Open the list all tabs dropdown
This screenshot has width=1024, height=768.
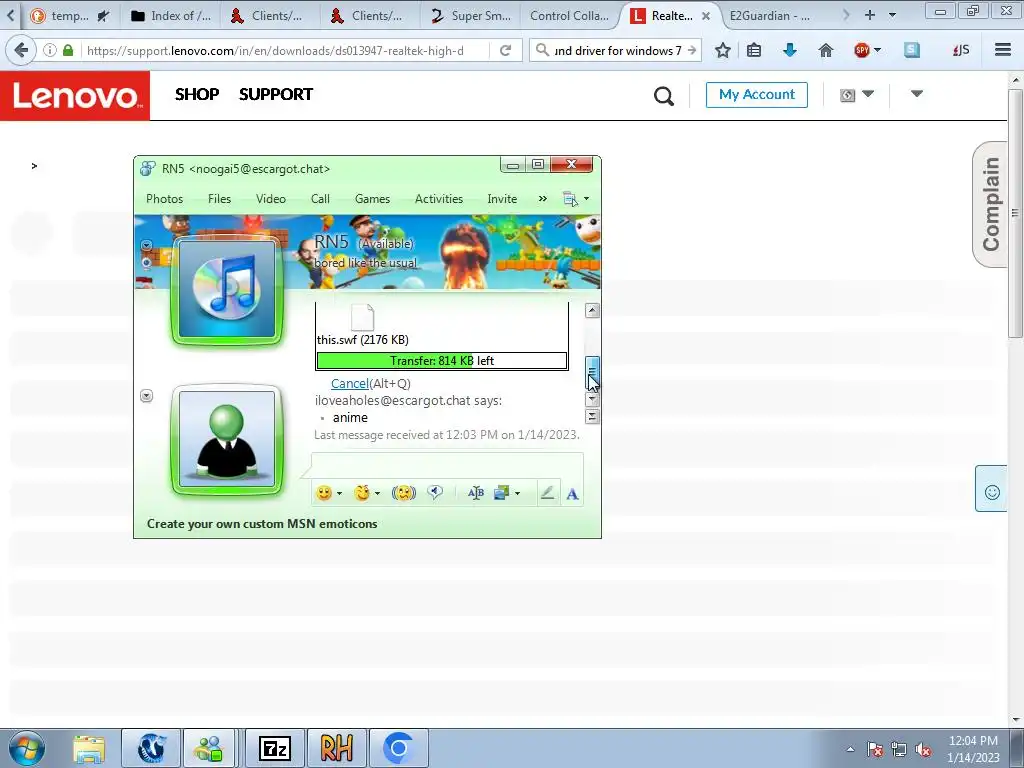coord(893,15)
